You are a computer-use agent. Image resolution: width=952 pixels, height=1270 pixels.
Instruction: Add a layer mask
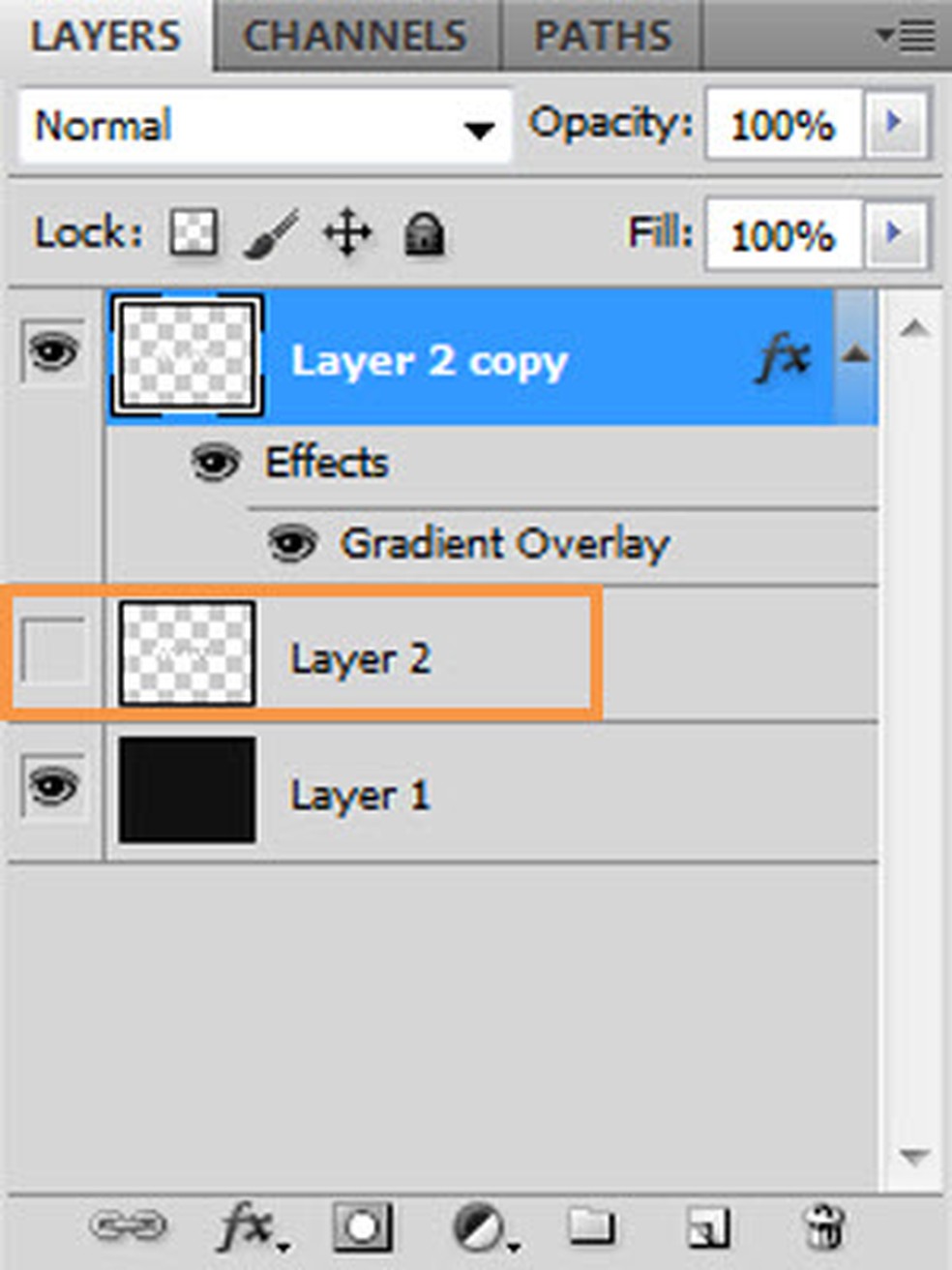(x=362, y=1227)
